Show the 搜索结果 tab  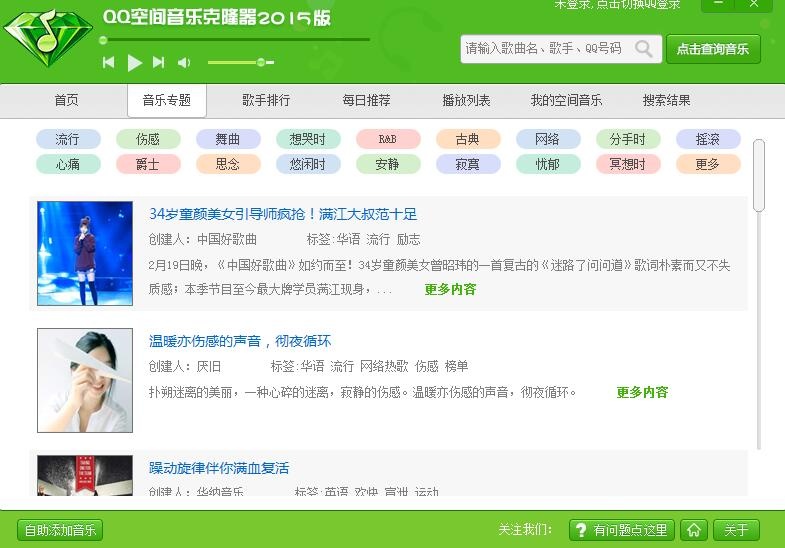coord(666,100)
